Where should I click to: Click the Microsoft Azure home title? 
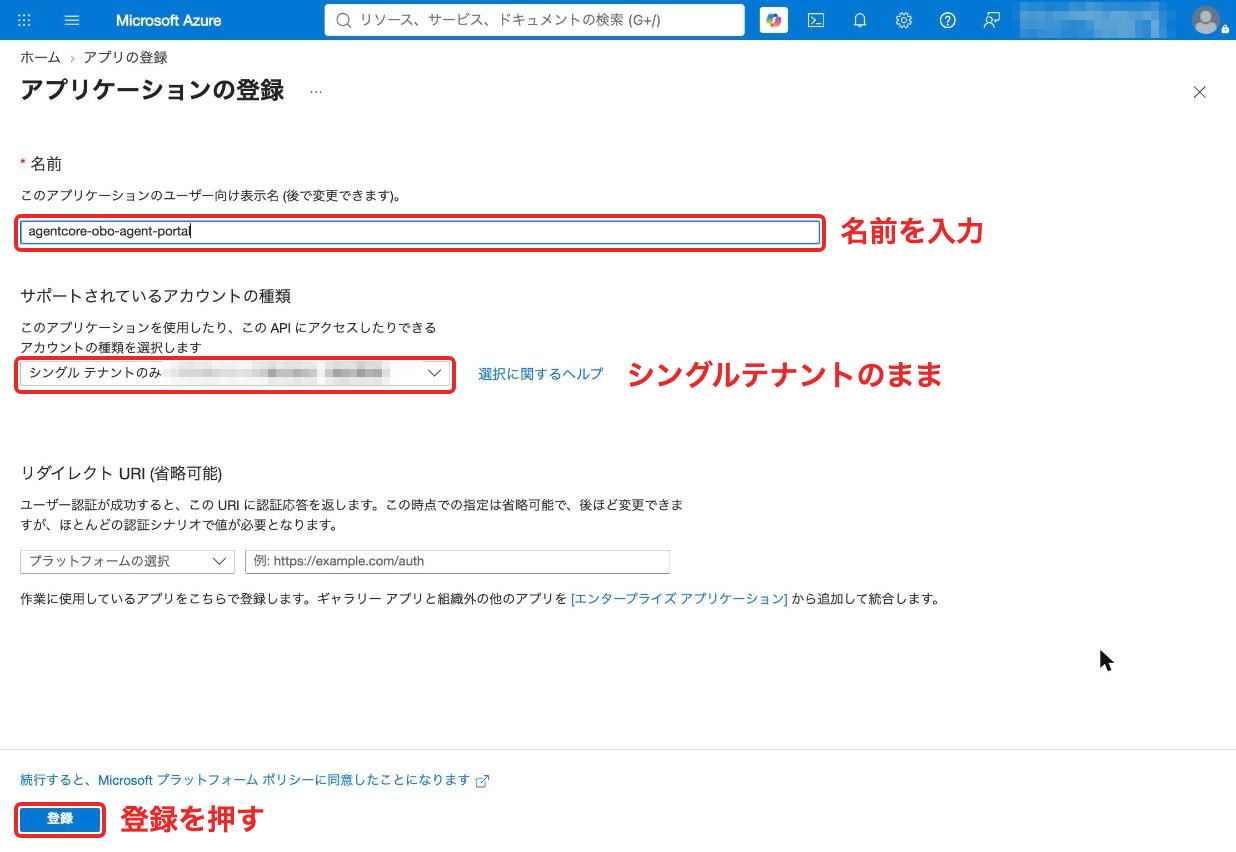tap(169, 20)
